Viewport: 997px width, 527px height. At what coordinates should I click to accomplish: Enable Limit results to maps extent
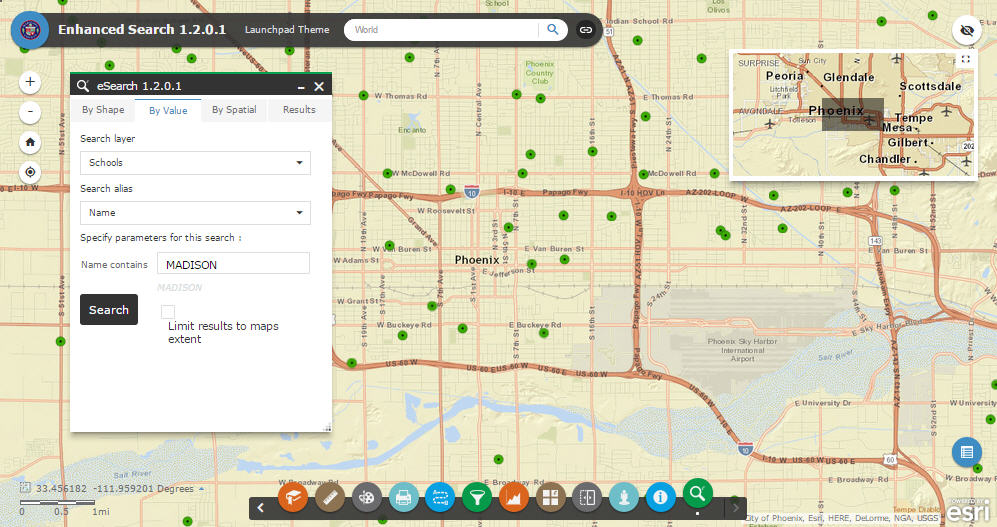coord(168,311)
